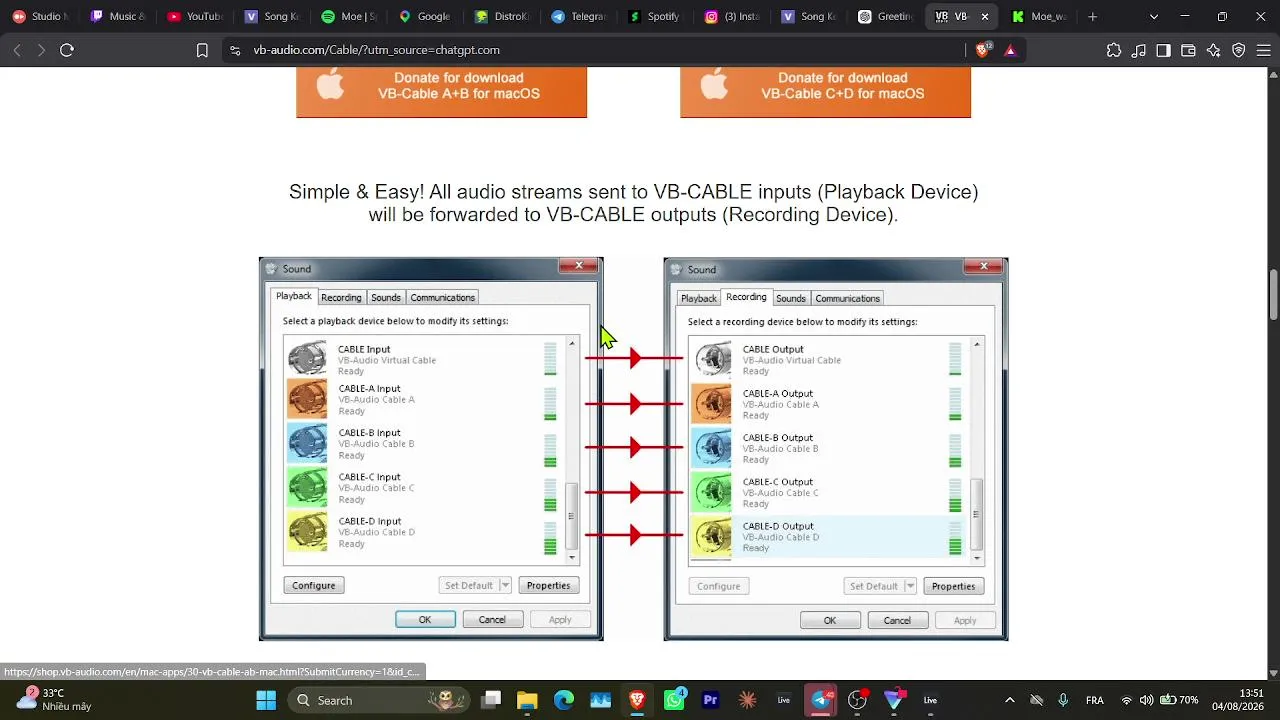Open the Brave VPN shield icon

(1238, 50)
